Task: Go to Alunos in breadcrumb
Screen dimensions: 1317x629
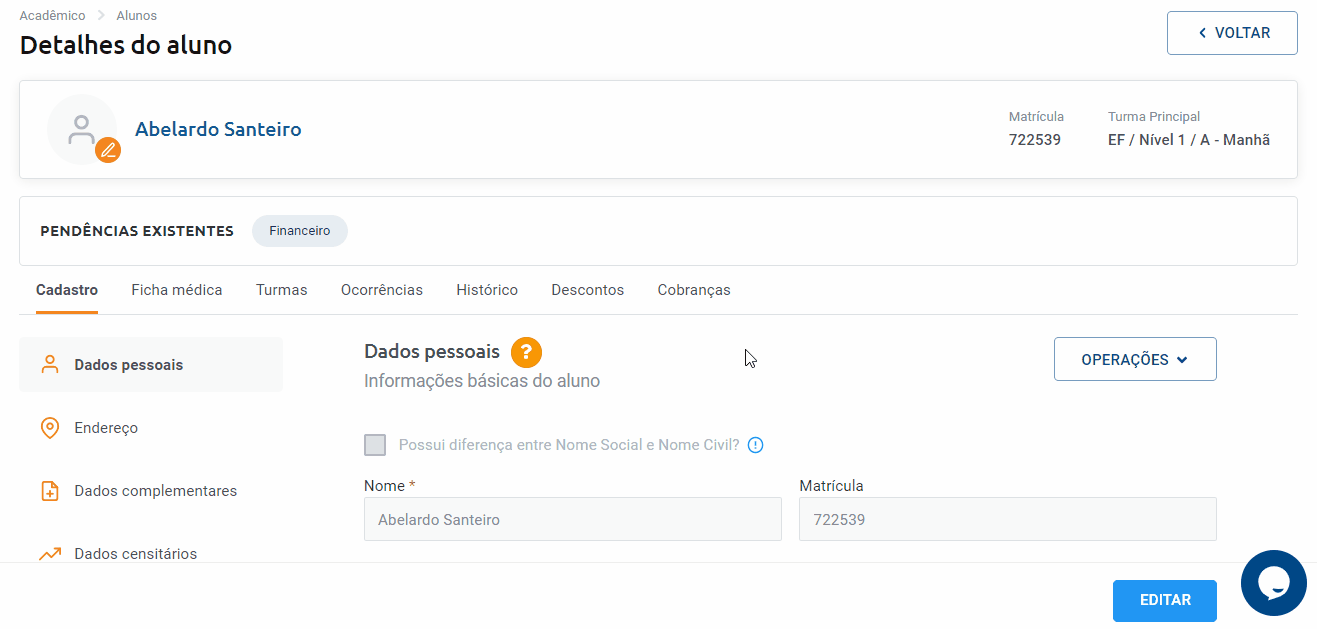Action: pyautogui.click(x=137, y=15)
